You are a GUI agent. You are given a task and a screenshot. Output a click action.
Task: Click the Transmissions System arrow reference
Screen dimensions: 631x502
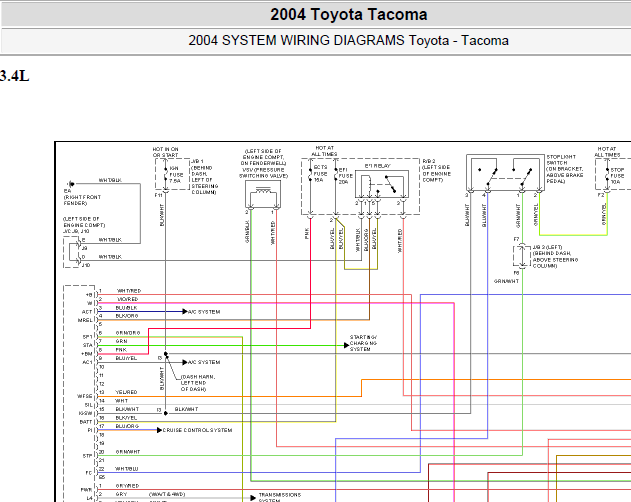tap(276, 497)
